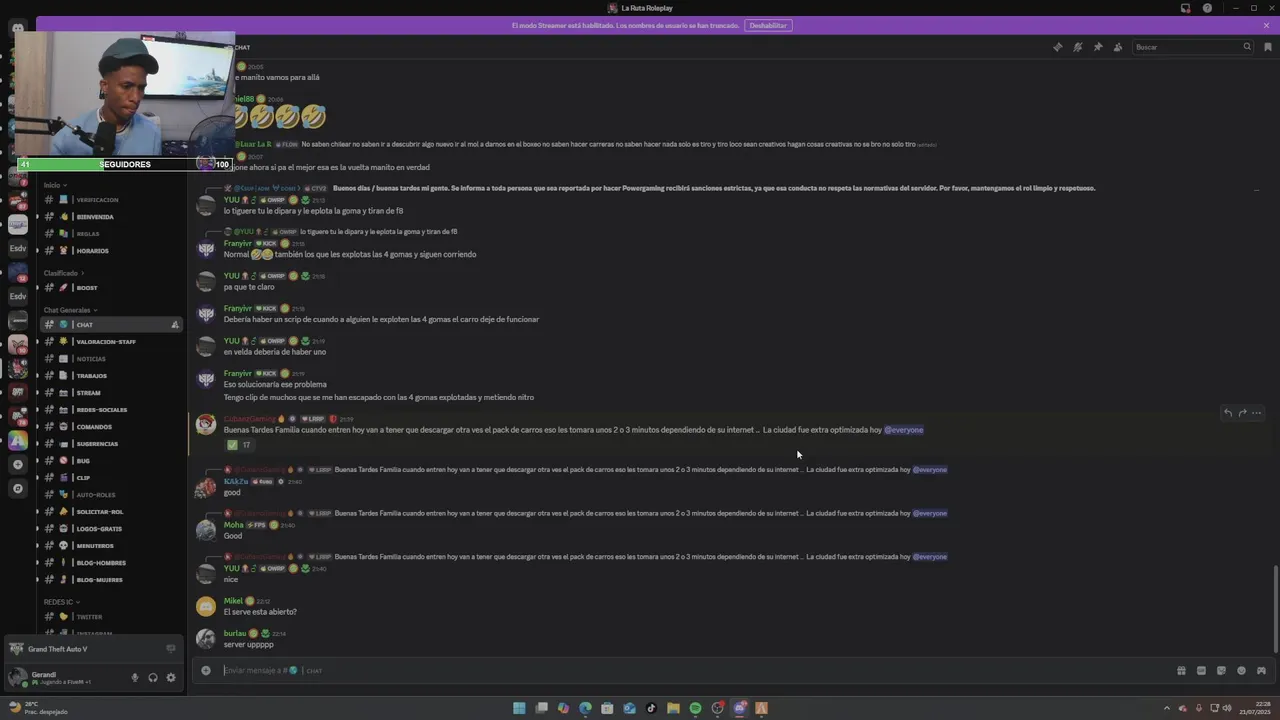The width and height of the screenshot is (1280, 720).
Task: Open the SOLICITAR-ROL channel
Action: (x=110, y=512)
